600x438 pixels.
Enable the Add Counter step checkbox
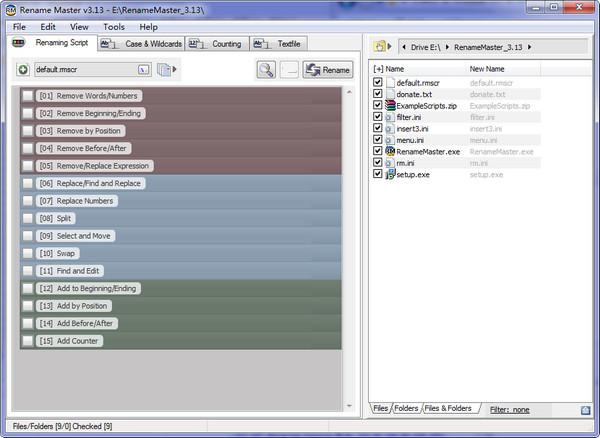click(28, 341)
